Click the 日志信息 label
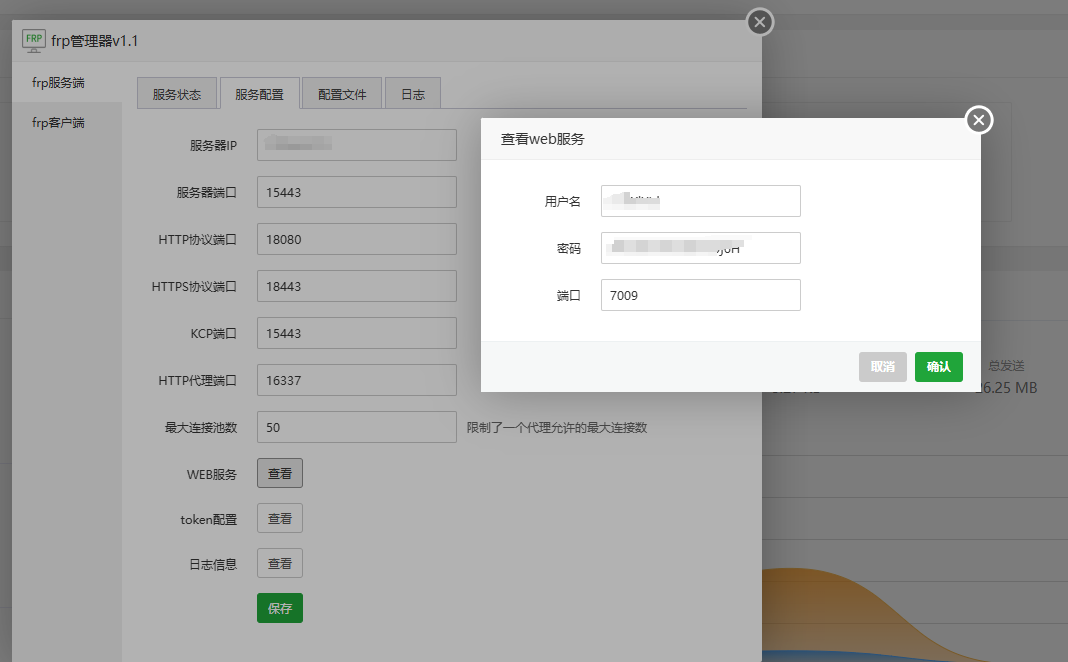The width and height of the screenshot is (1068, 662). click(x=213, y=565)
